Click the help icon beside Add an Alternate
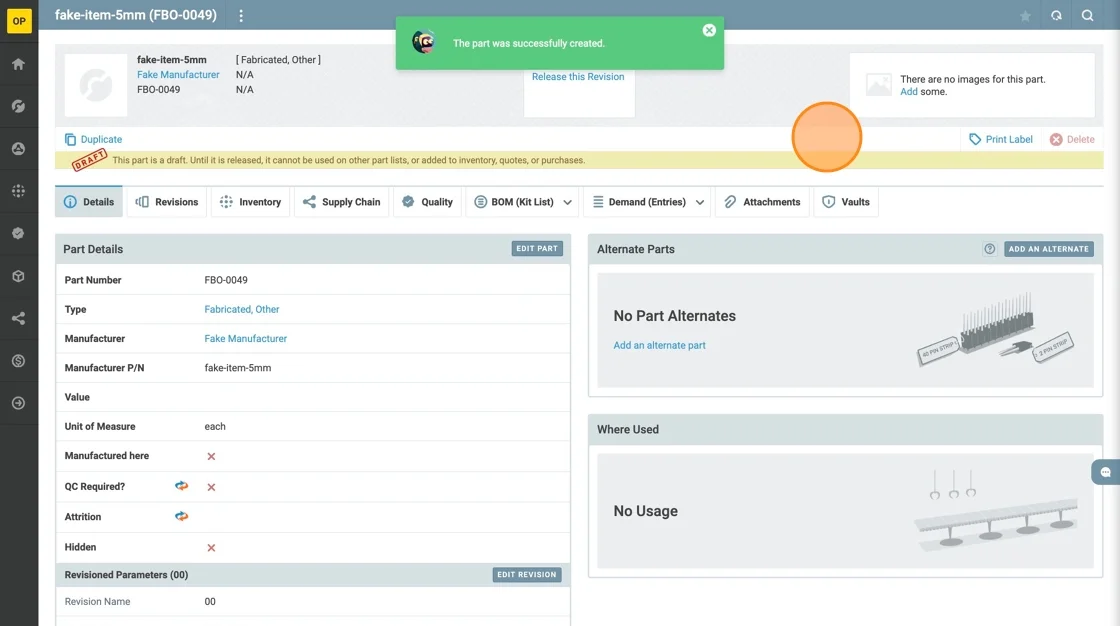This screenshot has width=1120, height=626. pyautogui.click(x=990, y=249)
